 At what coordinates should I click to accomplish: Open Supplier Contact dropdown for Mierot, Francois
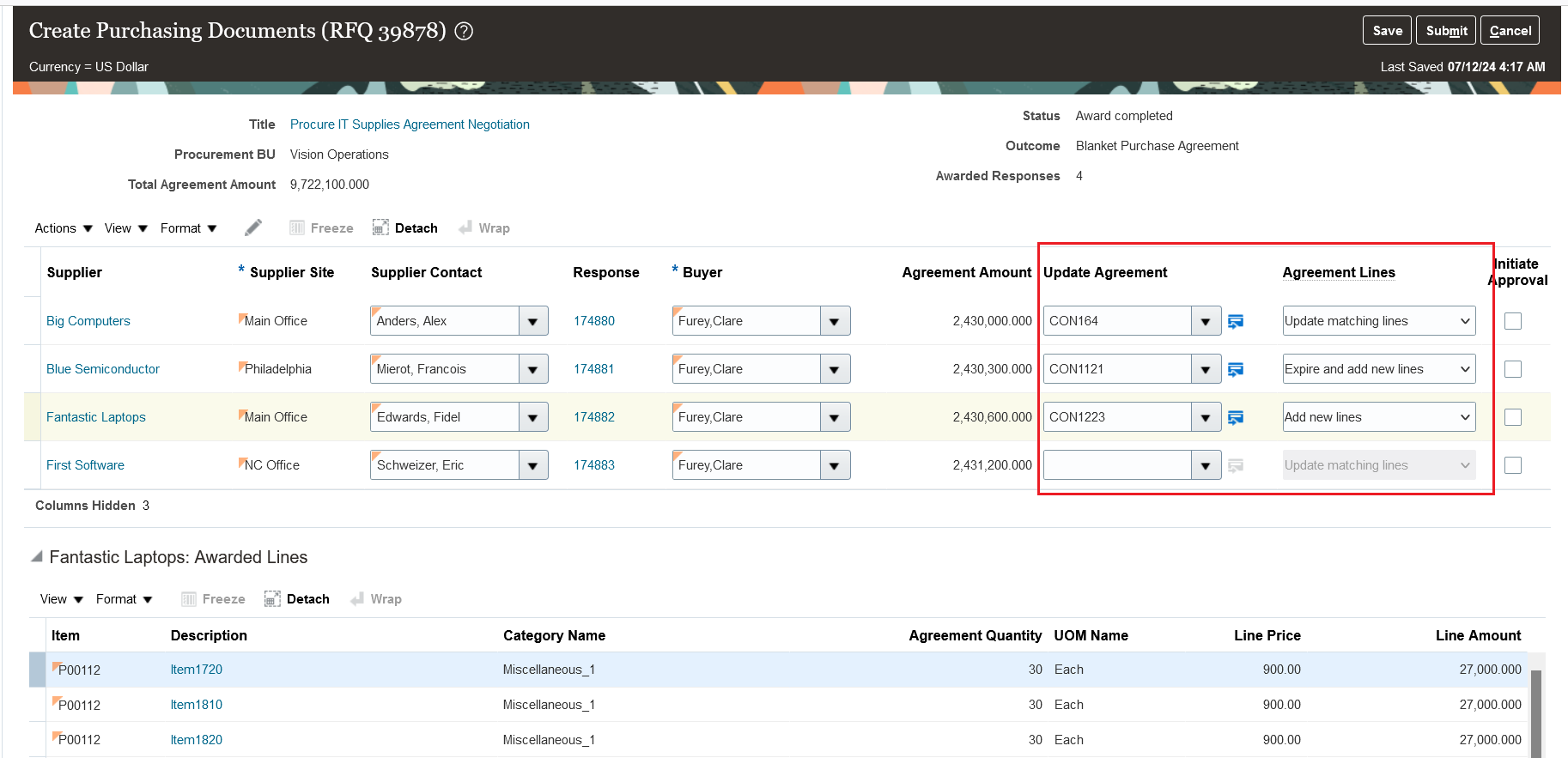(x=533, y=369)
